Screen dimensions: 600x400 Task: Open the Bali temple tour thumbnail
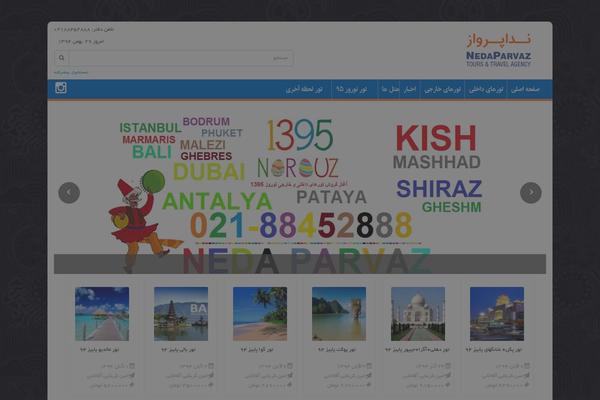click(x=181, y=314)
